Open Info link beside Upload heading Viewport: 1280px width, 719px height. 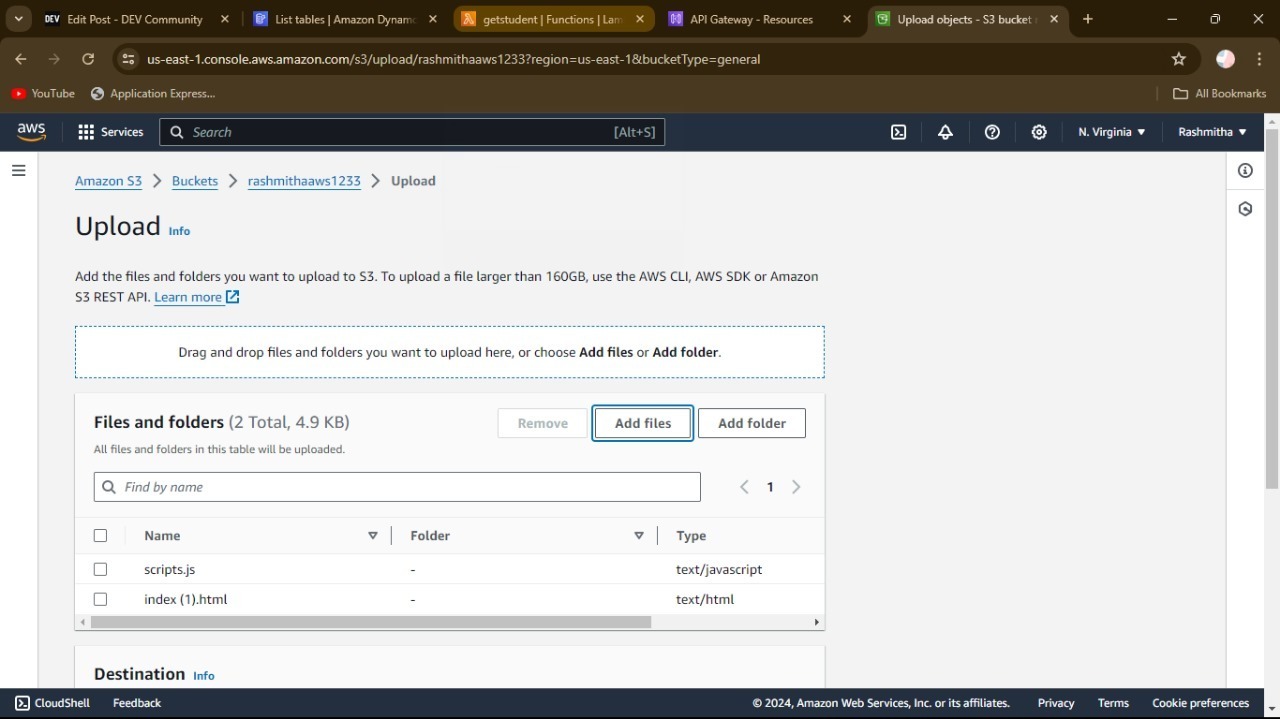tap(179, 231)
